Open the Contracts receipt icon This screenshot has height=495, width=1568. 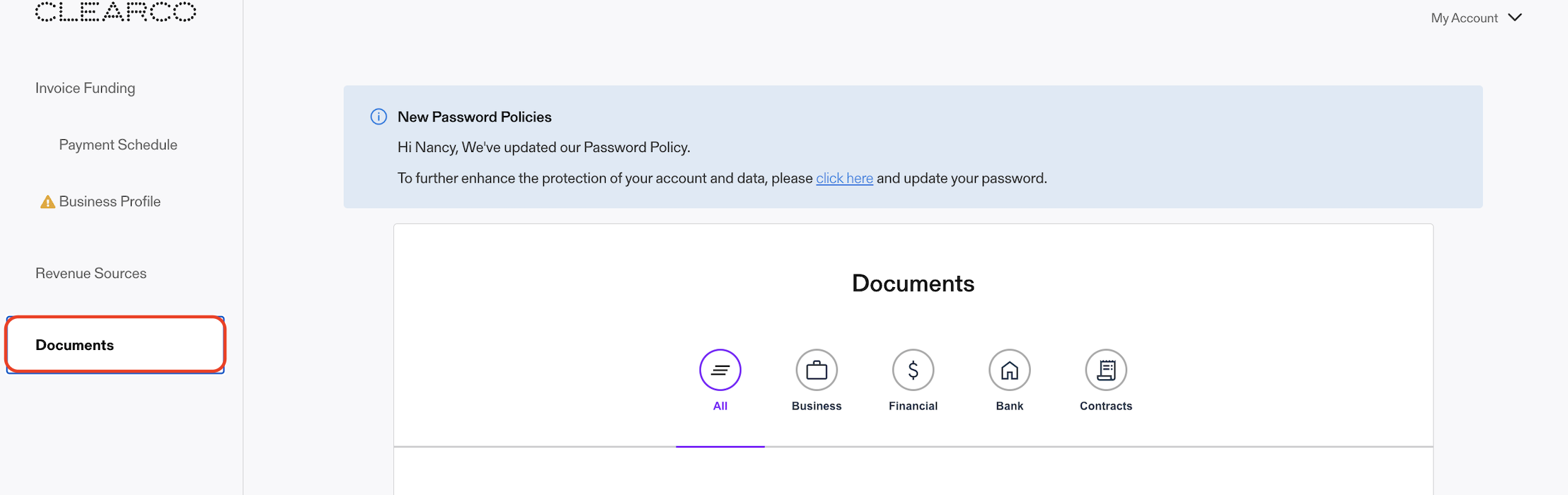click(1106, 370)
